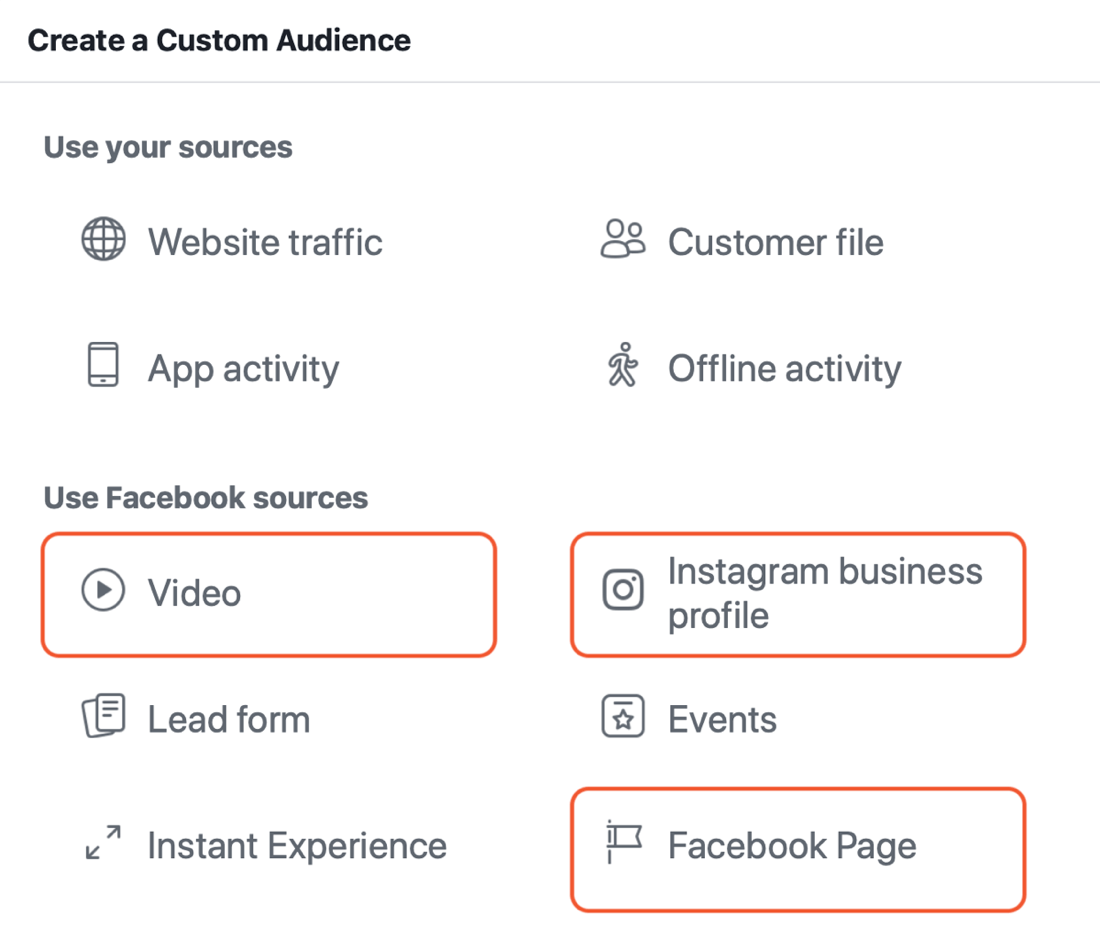Click the Instagram camera icon
Image resolution: width=1100 pixels, height=938 pixels.
click(623, 592)
